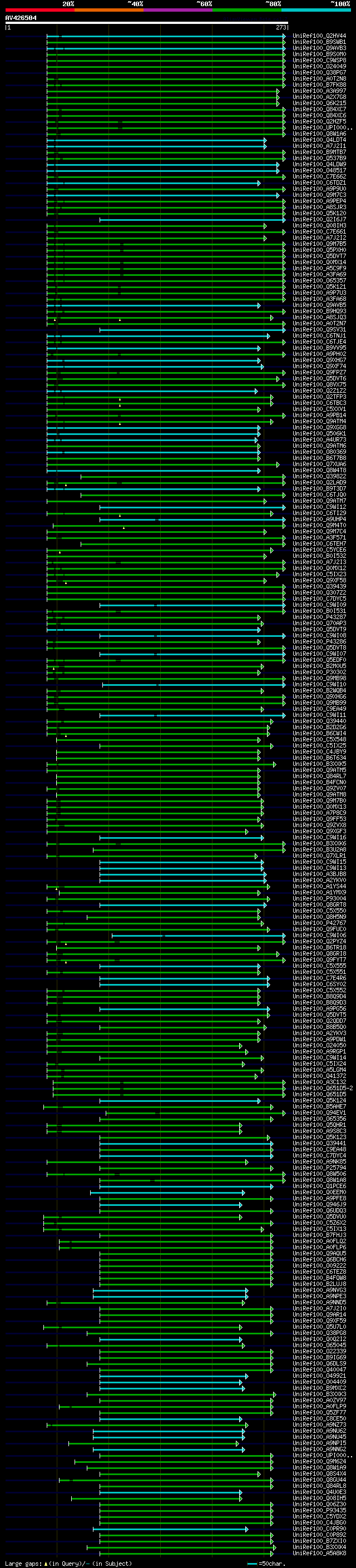
Task: Click the UniRef100_Q39441 label
Action: tap(319, 1143)
